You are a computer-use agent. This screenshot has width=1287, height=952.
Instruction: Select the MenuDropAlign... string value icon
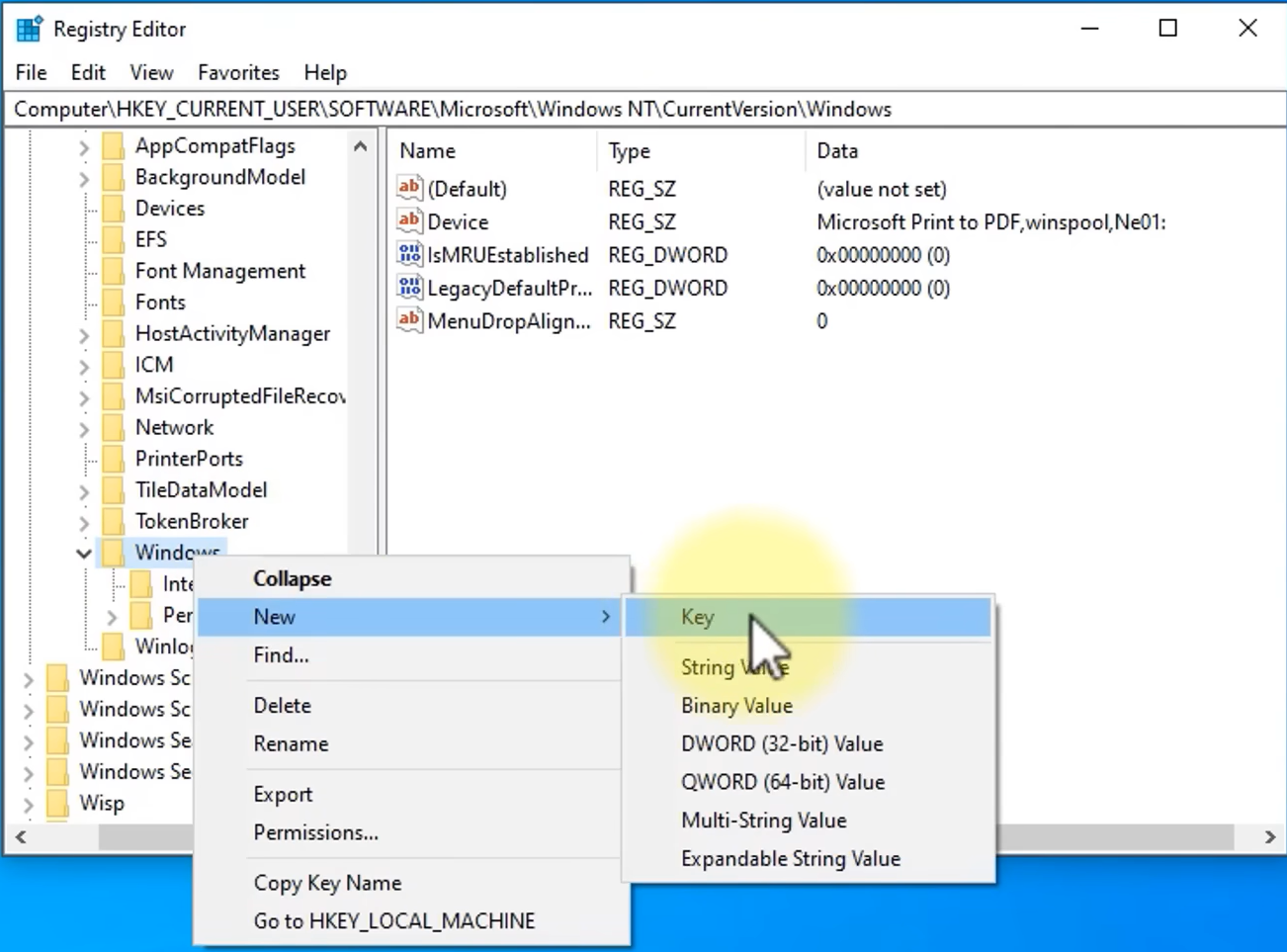pos(409,320)
